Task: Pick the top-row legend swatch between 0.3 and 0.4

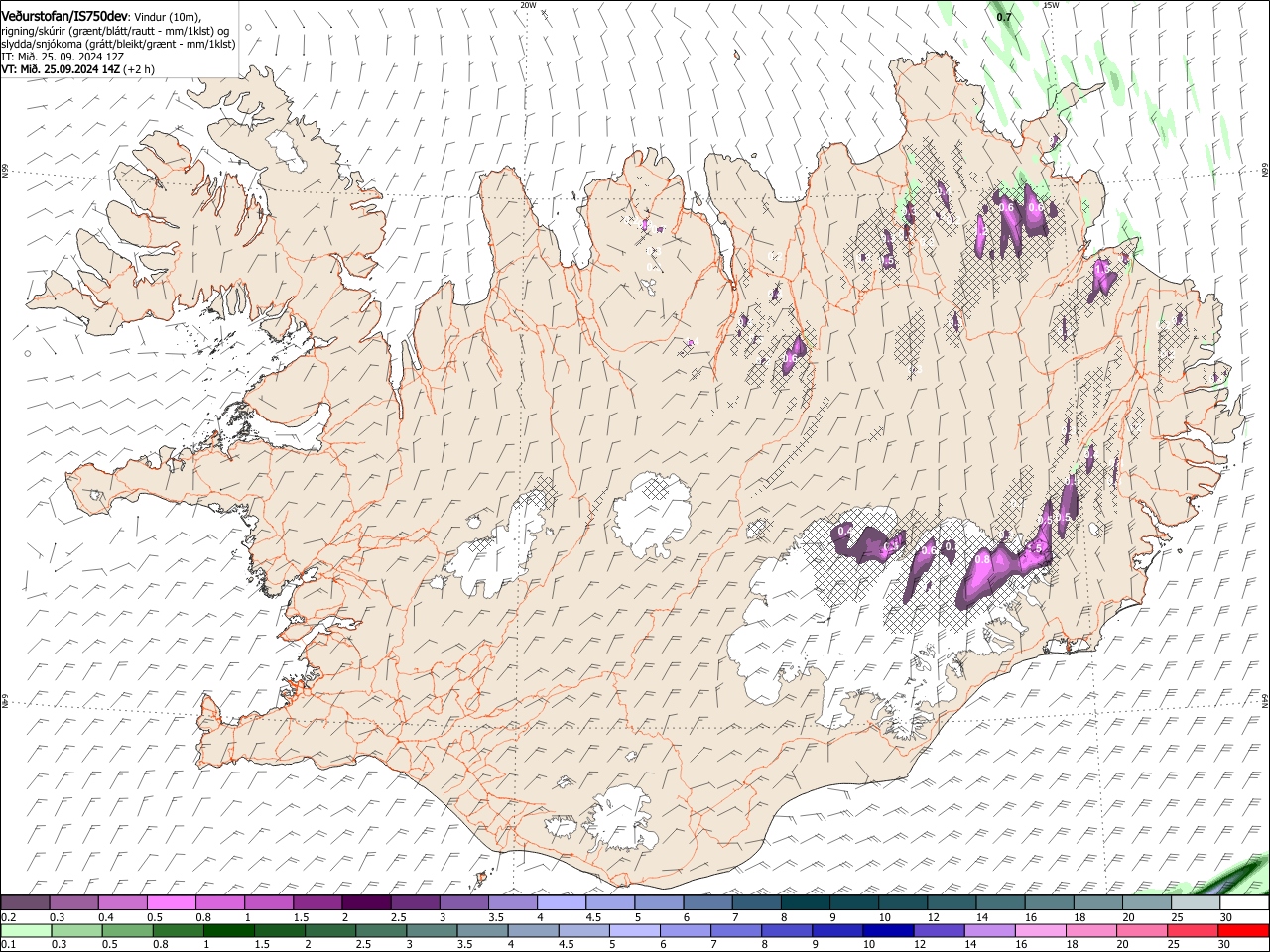Action: [x=74, y=903]
